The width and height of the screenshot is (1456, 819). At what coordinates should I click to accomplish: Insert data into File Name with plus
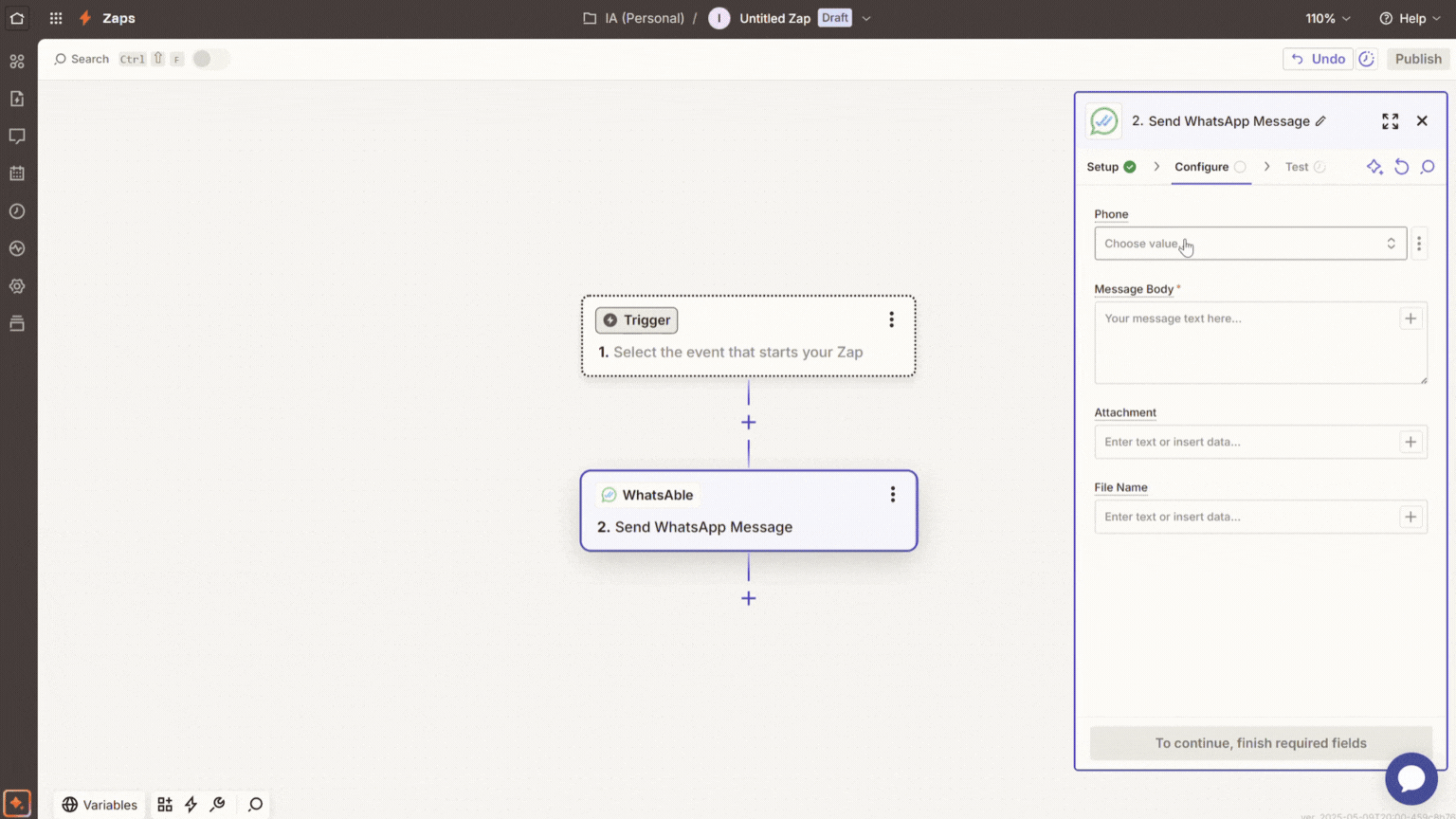tap(1410, 517)
